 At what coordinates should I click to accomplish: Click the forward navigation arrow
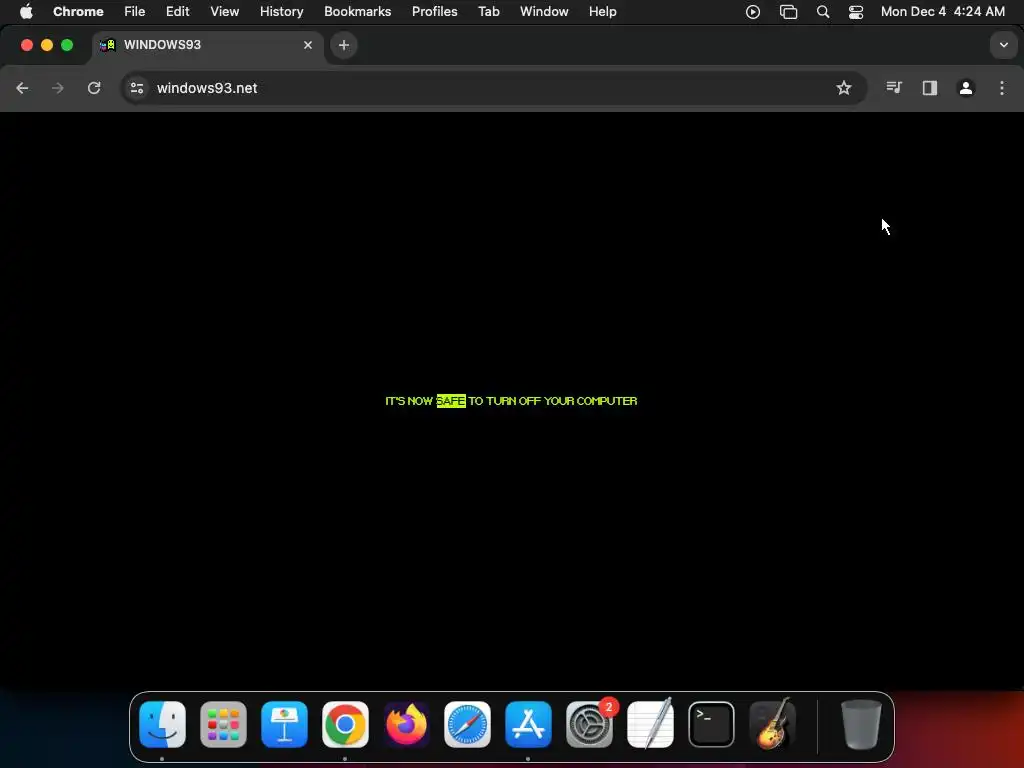58,88
